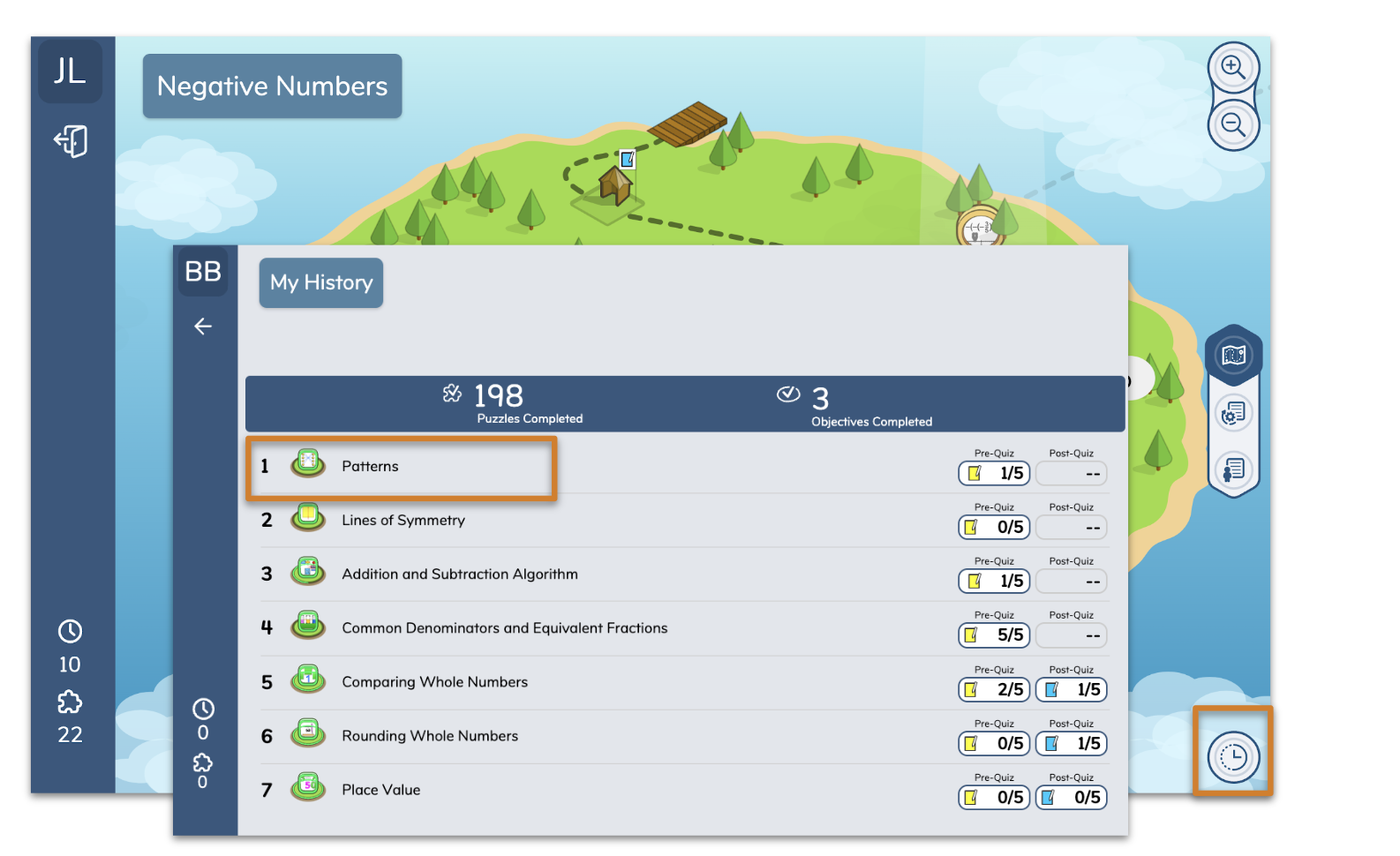
Task: Click the house on the island map
Action: pyautogui.click(x=614, y=186)
